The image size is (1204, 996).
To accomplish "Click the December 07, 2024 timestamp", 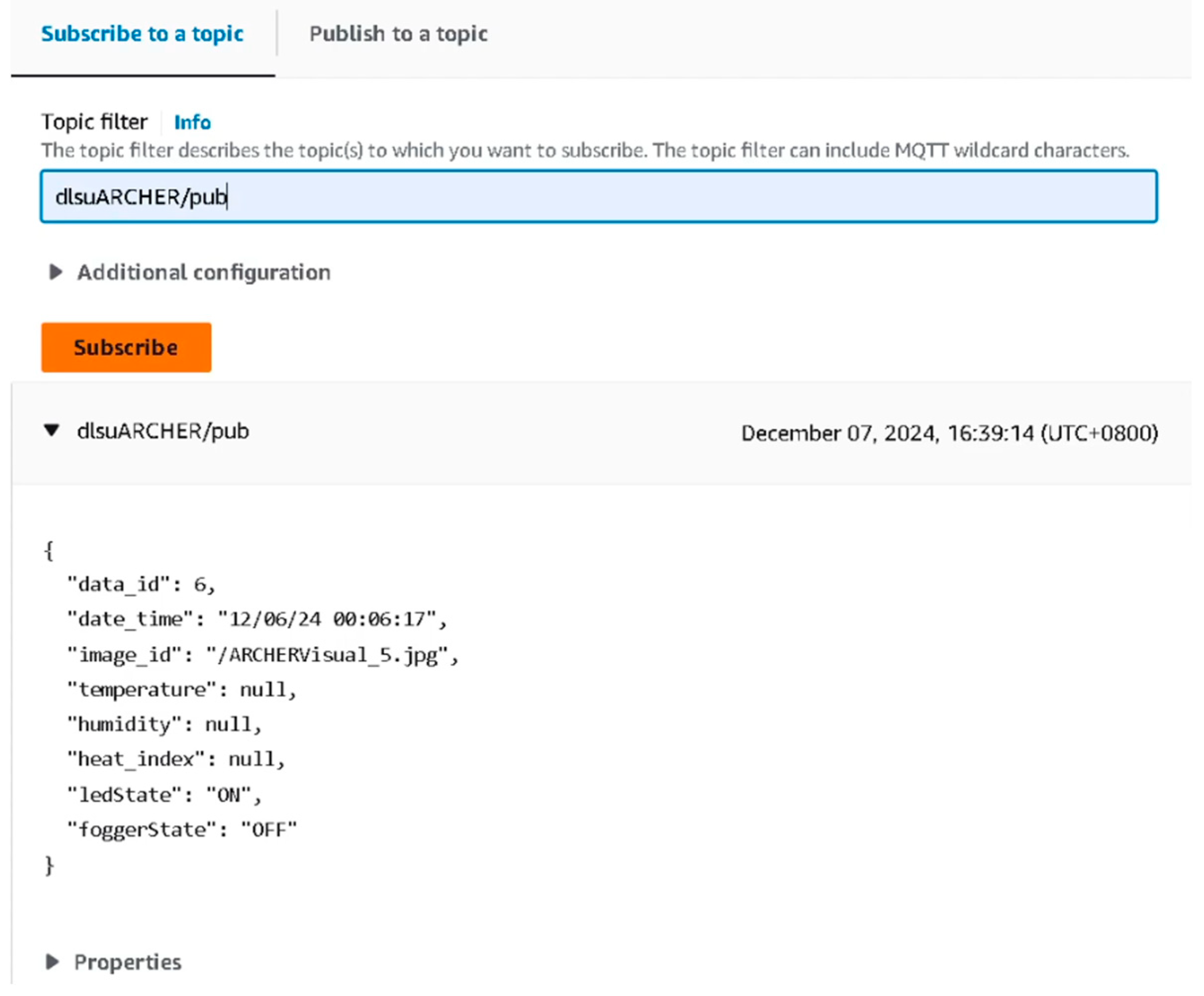I will point(949,433).
